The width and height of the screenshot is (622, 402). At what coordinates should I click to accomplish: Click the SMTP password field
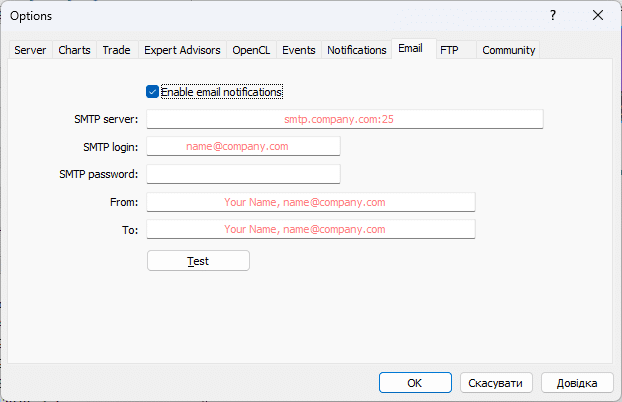pos(243,174)
